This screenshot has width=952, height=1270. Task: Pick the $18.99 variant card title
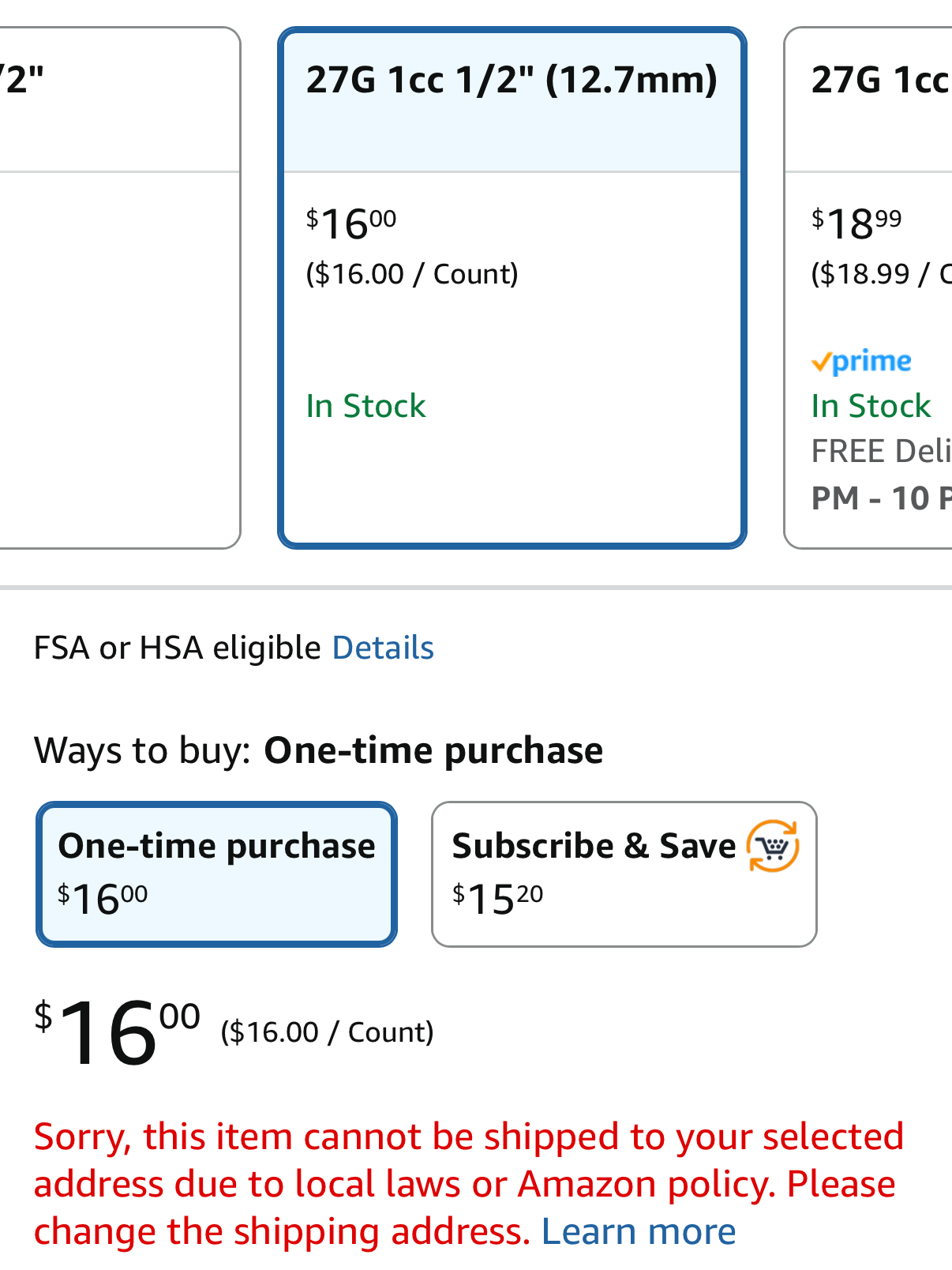pyautogui.click(x=879, y=81)
